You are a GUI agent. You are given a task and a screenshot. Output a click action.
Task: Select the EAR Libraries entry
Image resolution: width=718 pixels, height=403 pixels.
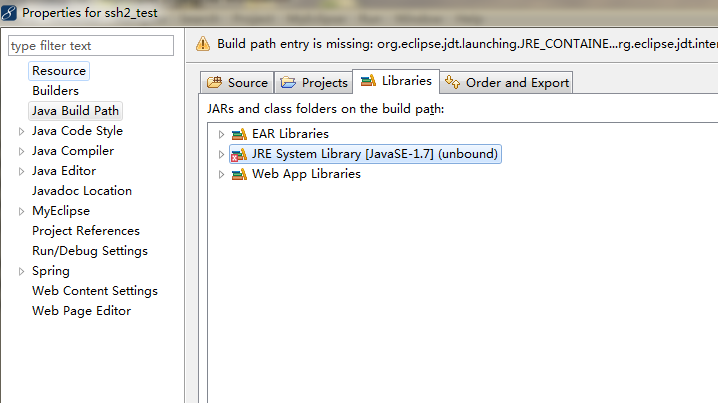(290, 134)
